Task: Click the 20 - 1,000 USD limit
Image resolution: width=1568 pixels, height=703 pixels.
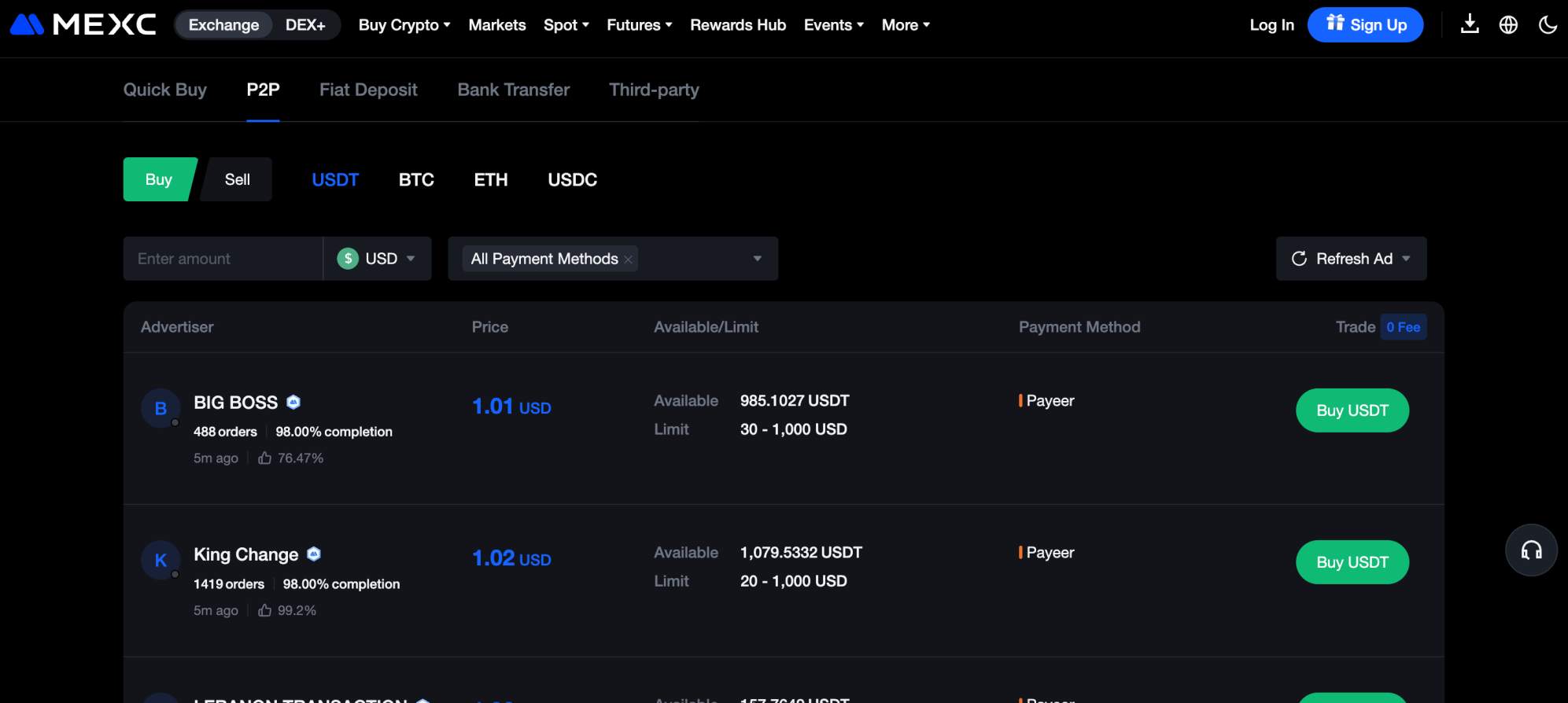Action: [794, 581]
